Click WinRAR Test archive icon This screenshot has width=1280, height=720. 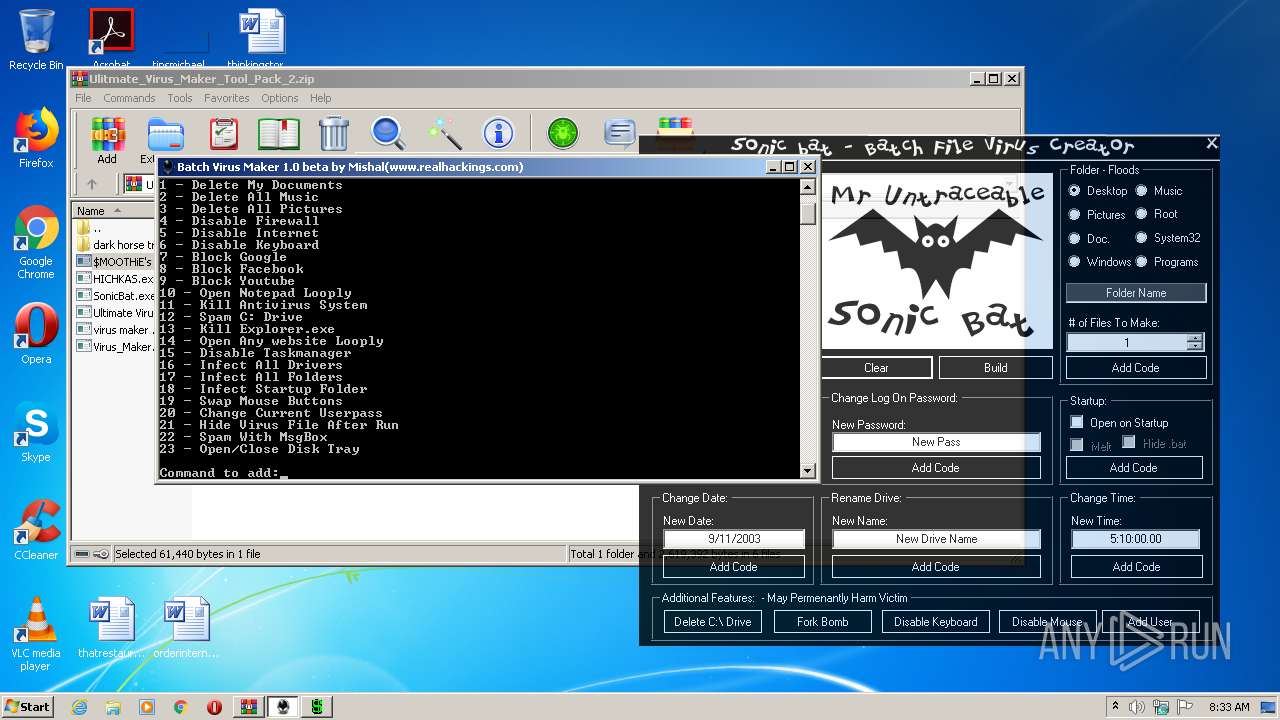point(224,133)
